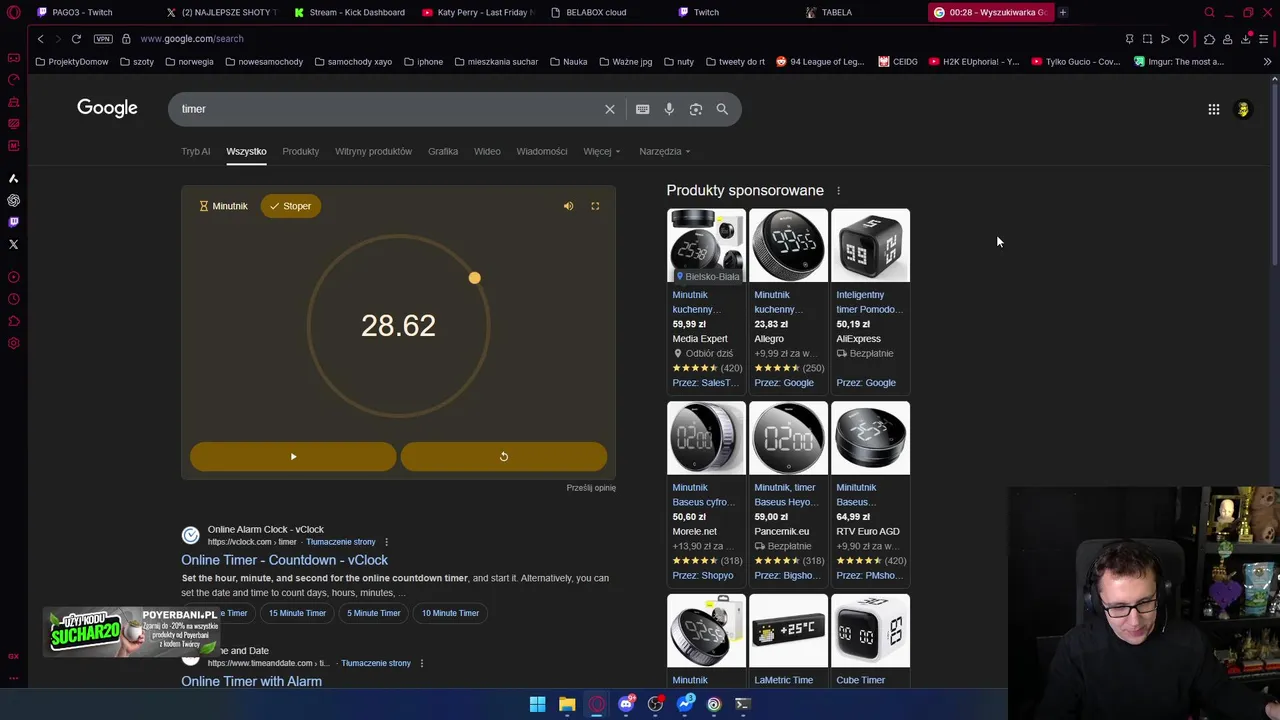
Task: Open ChatGPT in the Opera sidebar
Action: point(13,200)
